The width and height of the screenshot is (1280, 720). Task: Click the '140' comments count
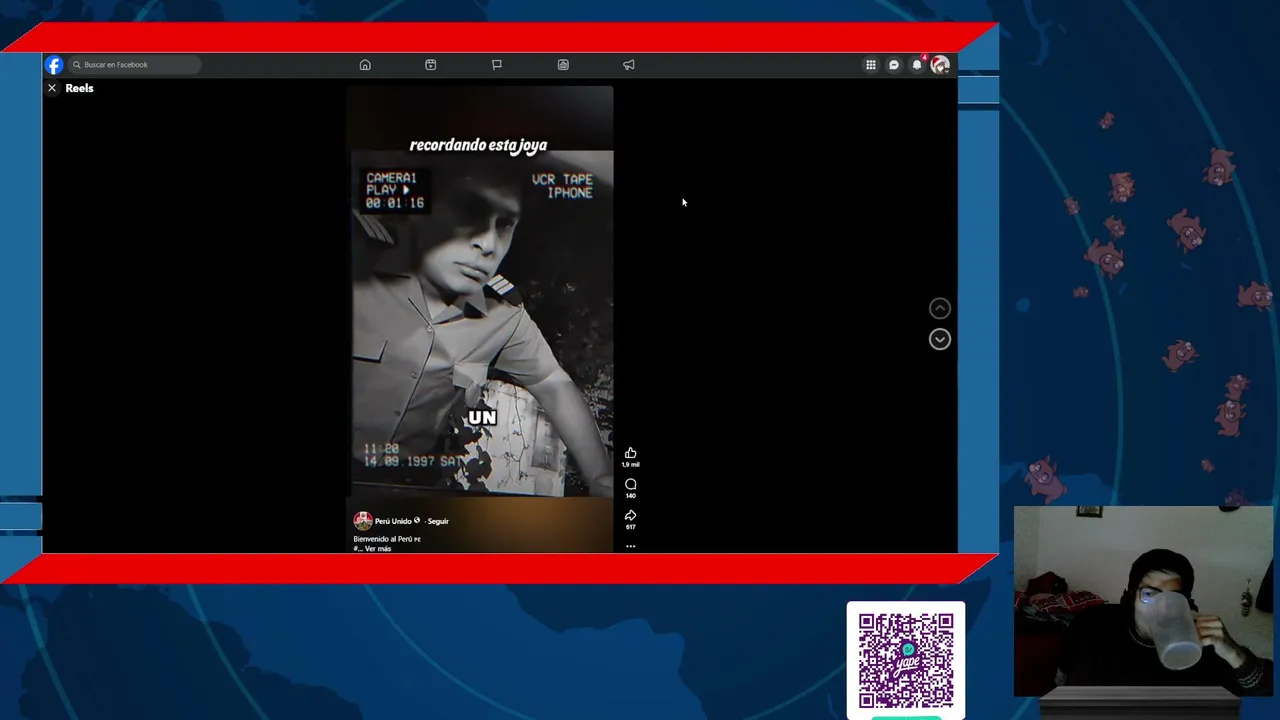(630, 496)
